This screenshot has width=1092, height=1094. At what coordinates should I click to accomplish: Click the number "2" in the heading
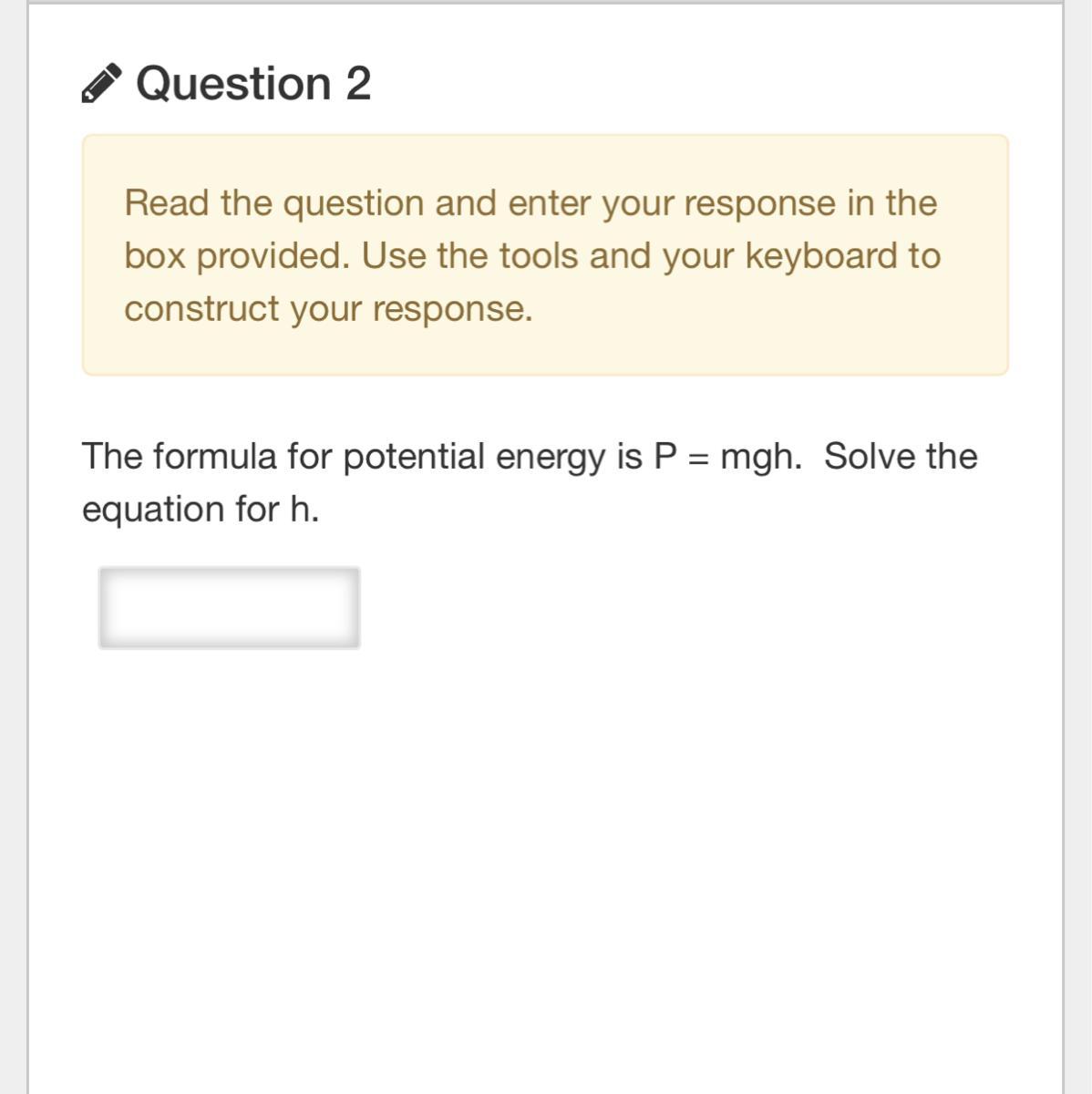click(358, 84)
